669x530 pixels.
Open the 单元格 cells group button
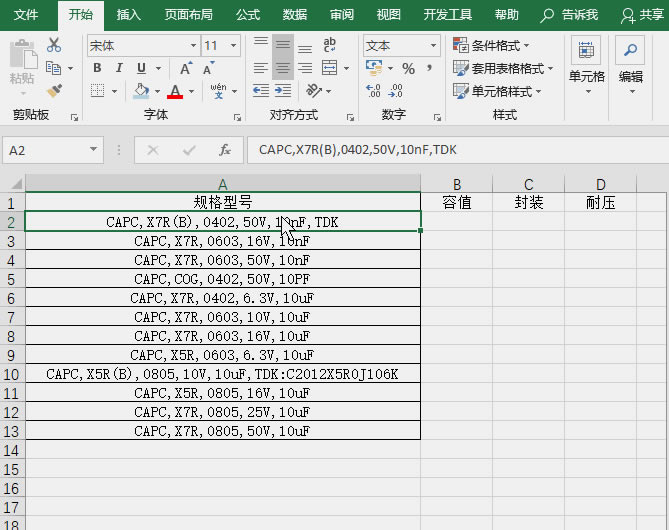coord(587,66)
